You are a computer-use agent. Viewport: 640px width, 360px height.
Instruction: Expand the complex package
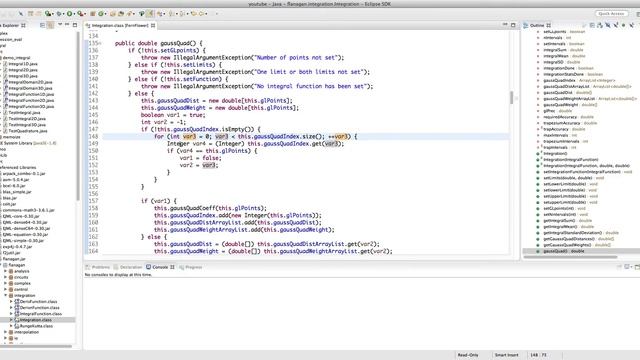click(6, 283)
